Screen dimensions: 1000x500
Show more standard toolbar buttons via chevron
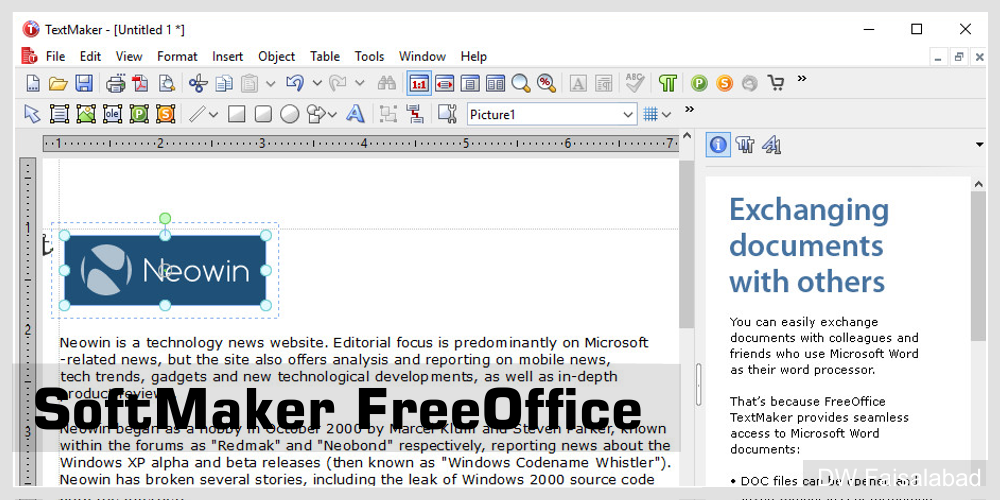(802, 78)
